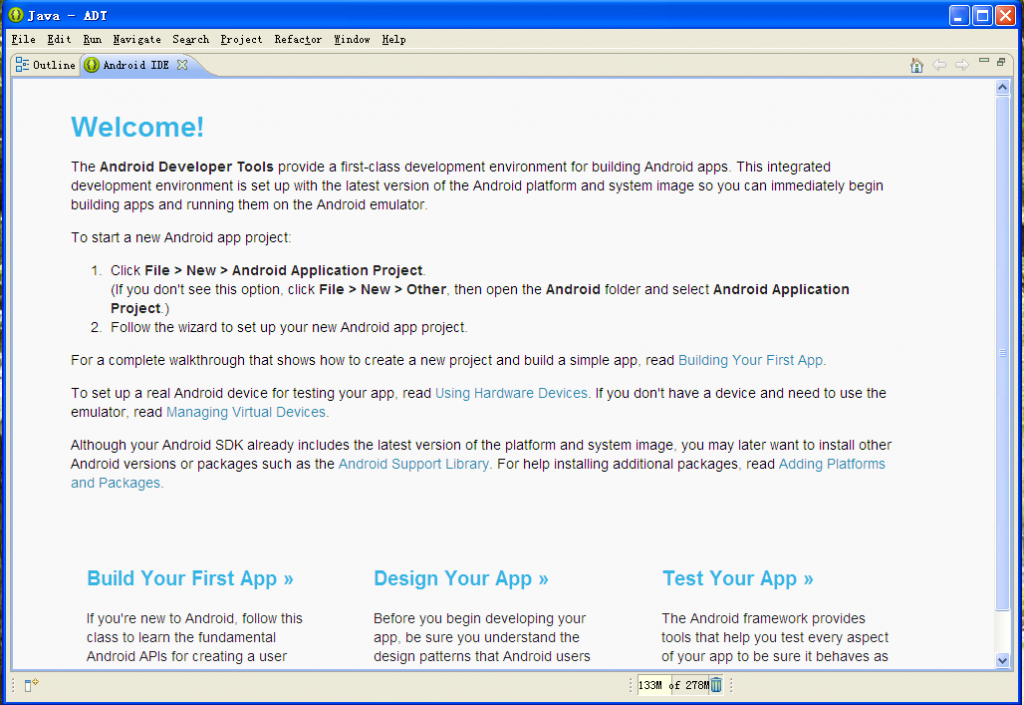Screen dimensions: 1024x705
Task: Click the back navigation arrow
Action: pos(939,65)
